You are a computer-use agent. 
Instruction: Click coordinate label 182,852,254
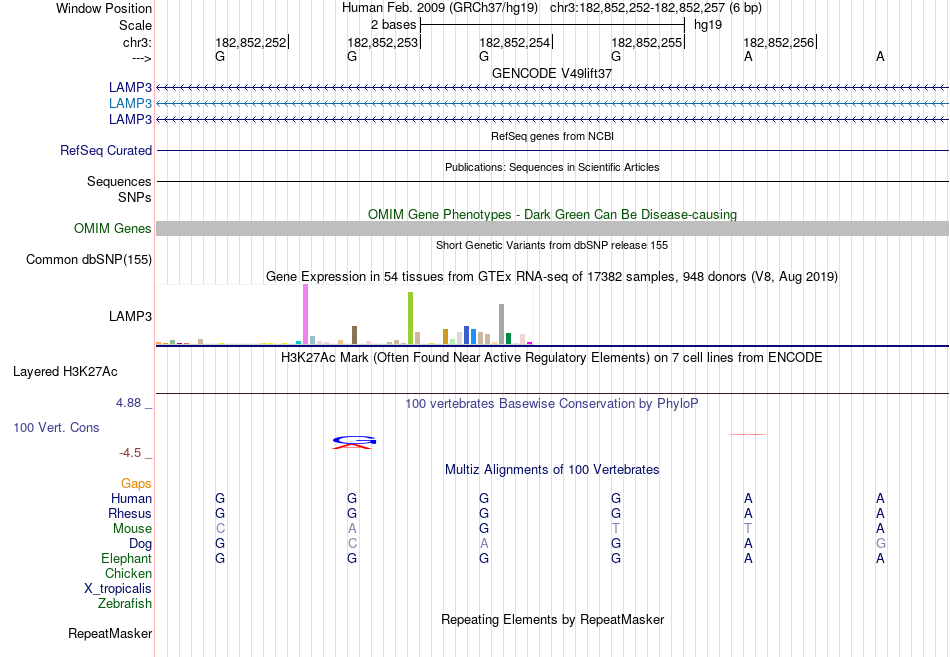[514, 42]
